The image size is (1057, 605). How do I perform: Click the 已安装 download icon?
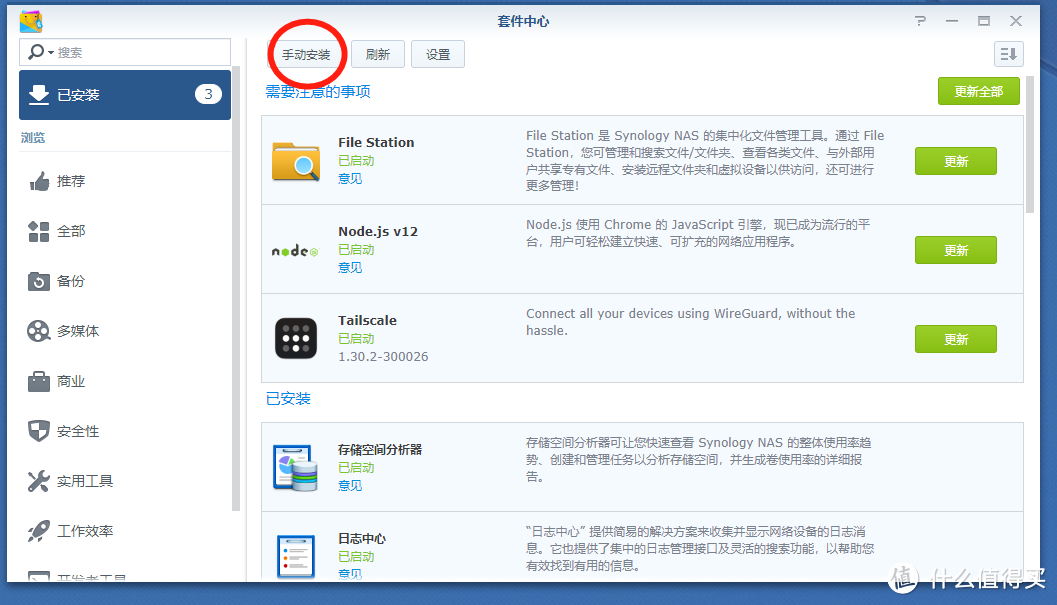click(39, 95)
